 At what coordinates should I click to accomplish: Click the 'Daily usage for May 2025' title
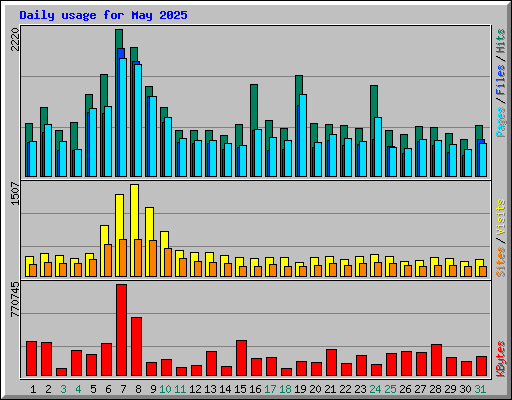[x=103, y=15]
